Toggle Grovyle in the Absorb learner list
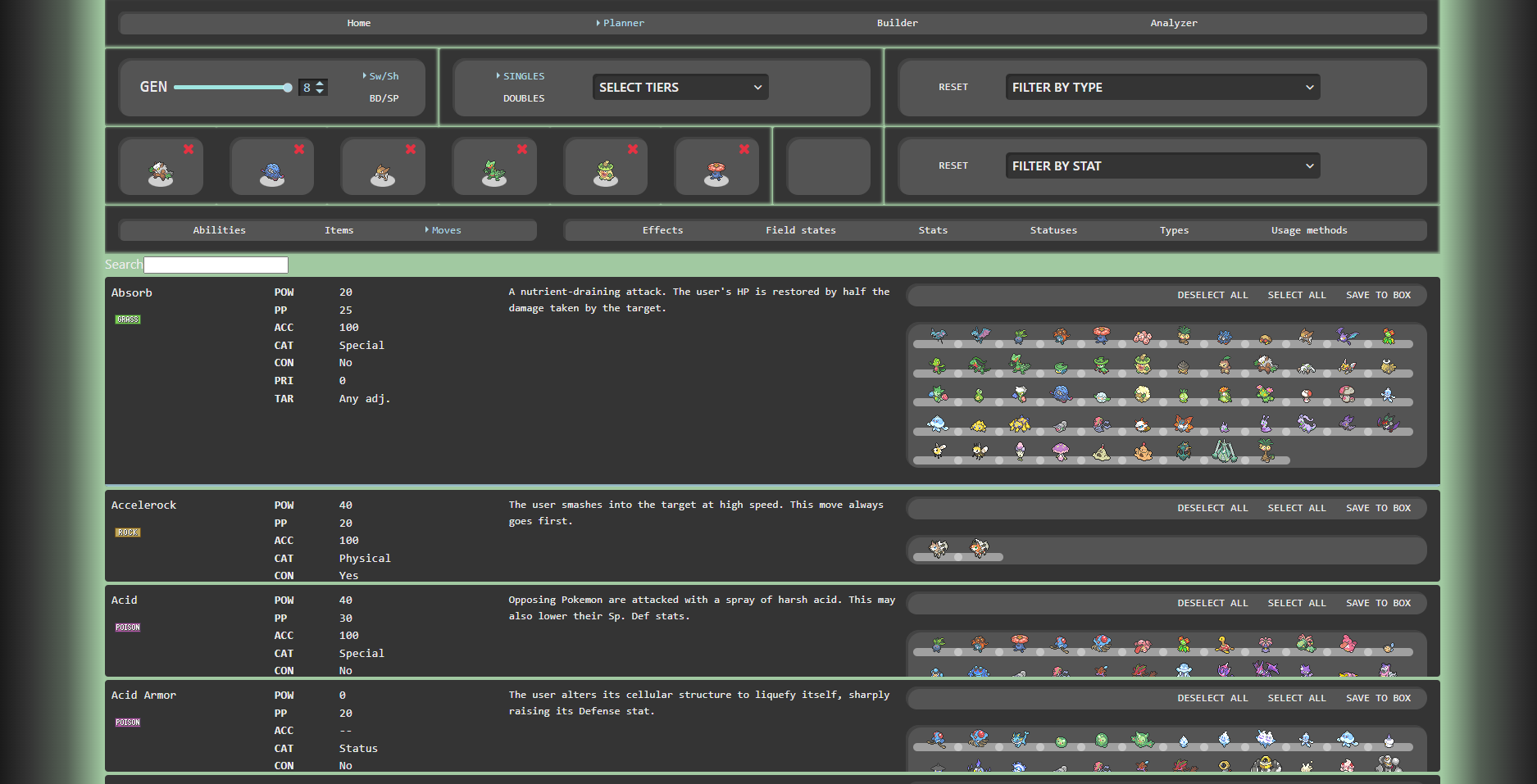1537x784 pixels. click(979, 365)
